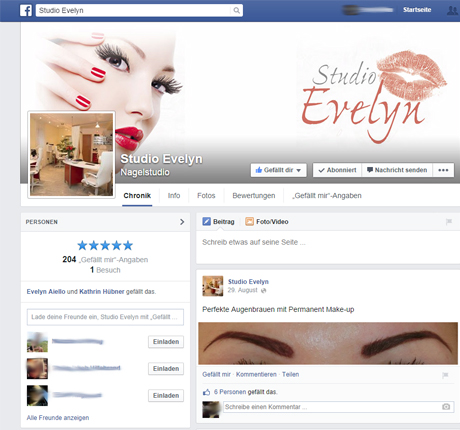Expand the Personen section chevron

point(182,222)
